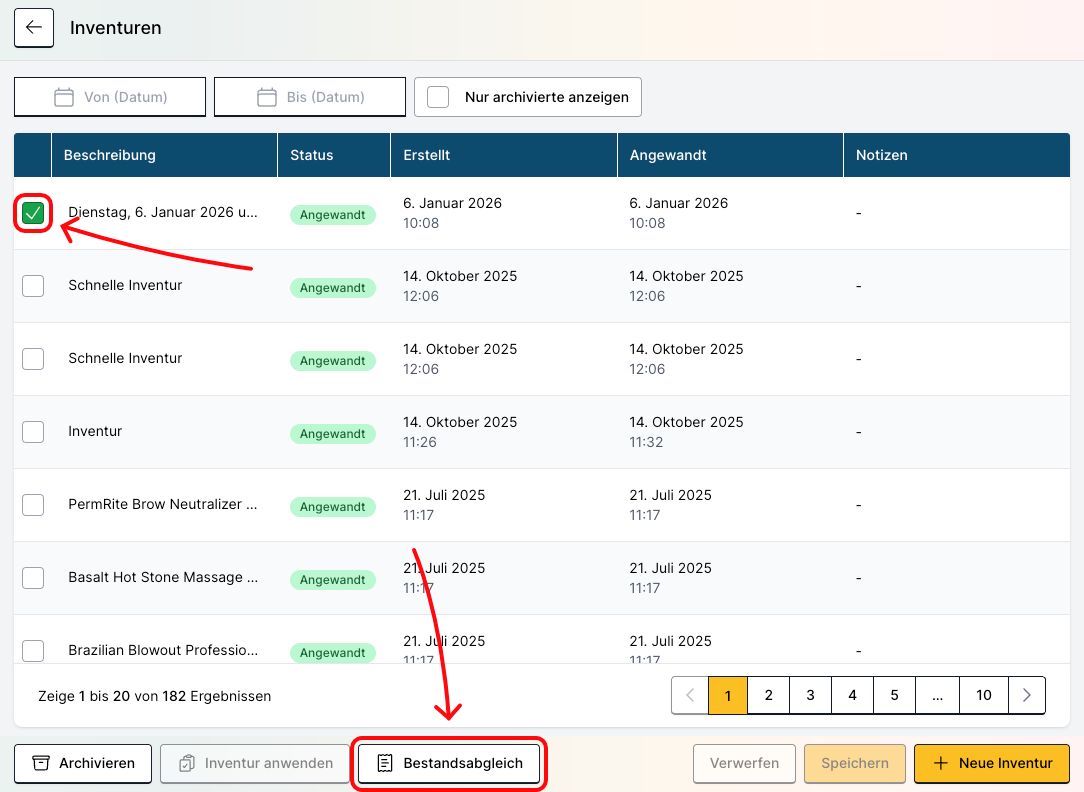Click the plus icon on Neue Inventur
The image size is (1084, 792).
click(940, 763)
